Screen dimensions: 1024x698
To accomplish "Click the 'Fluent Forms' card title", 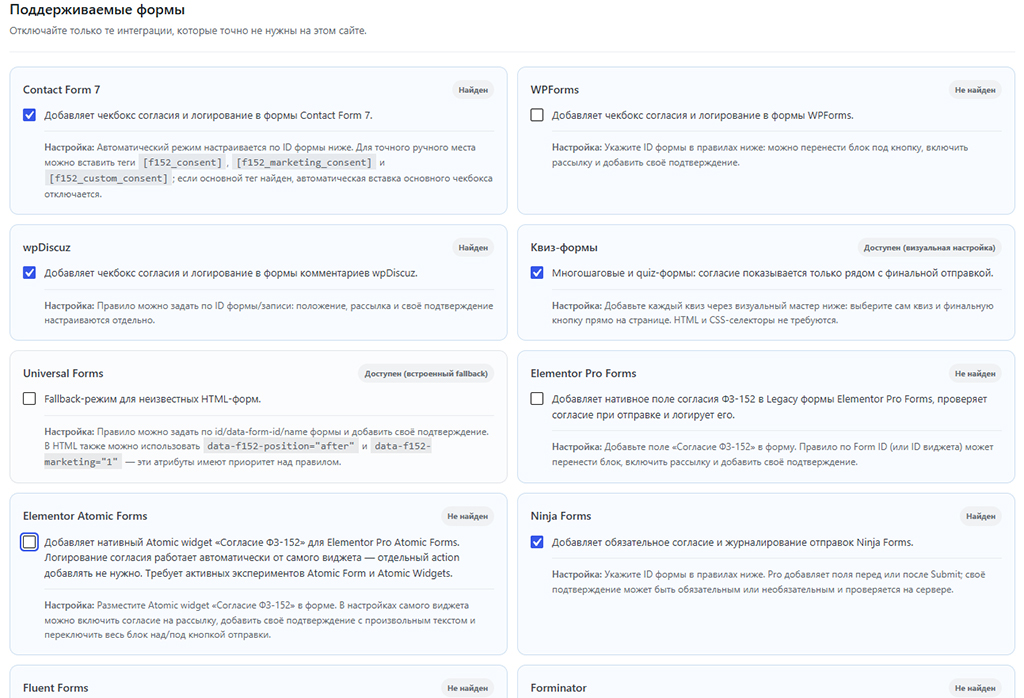I will click(56, 688).
